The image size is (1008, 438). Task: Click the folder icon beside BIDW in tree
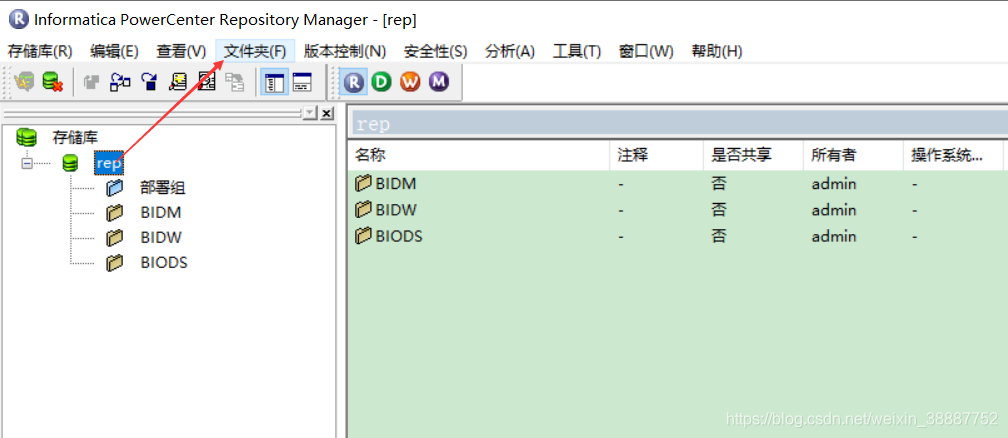(x=114, y=237)
